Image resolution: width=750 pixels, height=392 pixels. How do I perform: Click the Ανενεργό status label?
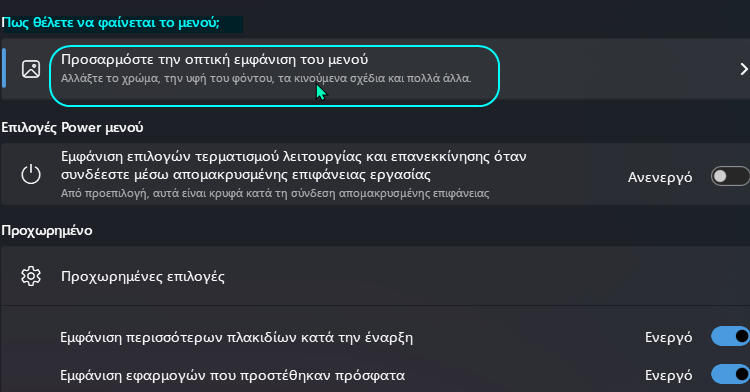coord(660,177)
